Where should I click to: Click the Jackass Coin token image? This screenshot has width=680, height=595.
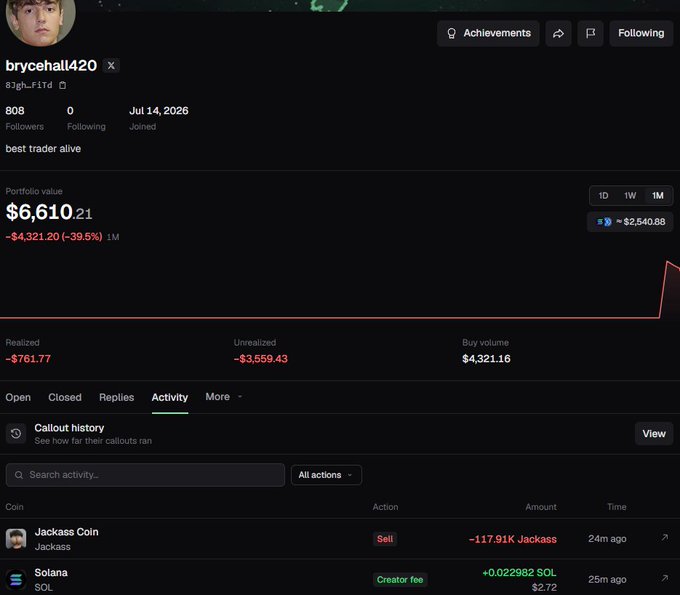(16, 539)
